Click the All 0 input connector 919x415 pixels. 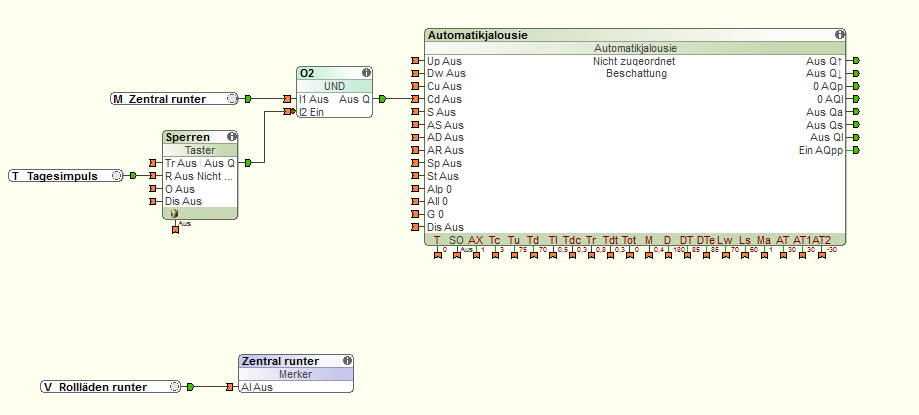[x=416, y=201]
